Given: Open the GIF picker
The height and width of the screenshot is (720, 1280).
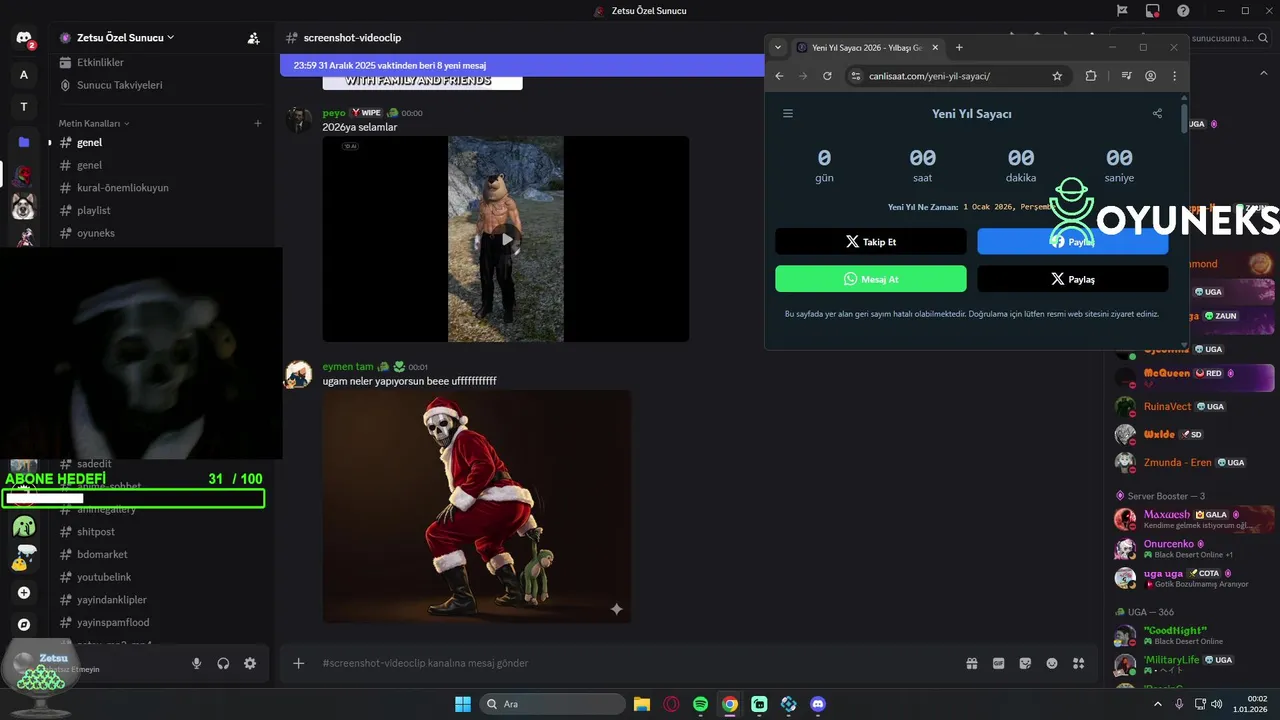Looking at the screenshot, I should [998, 663].
